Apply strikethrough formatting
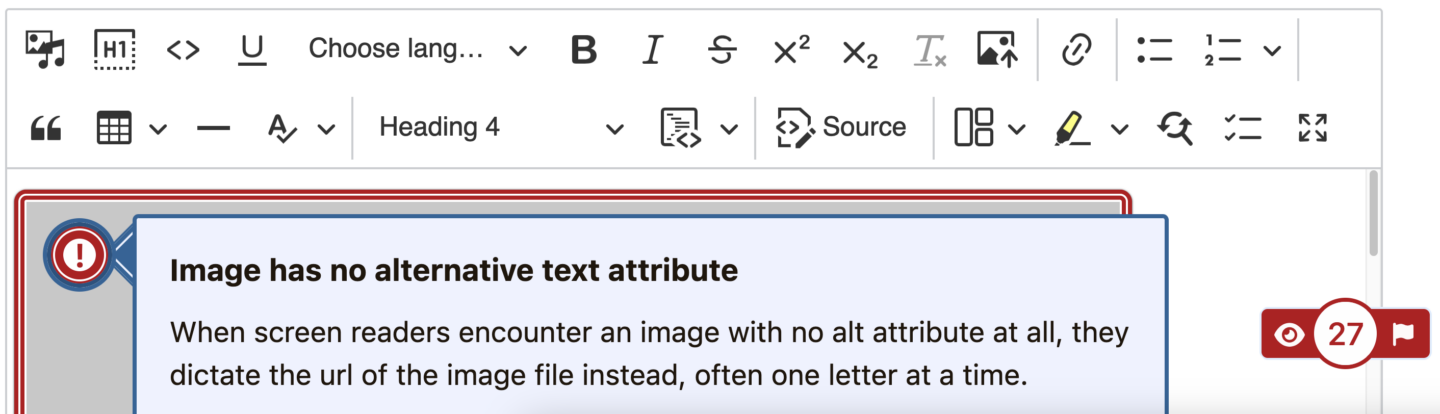The height and width of the screenshot is (414, 1440). (722, 50)
